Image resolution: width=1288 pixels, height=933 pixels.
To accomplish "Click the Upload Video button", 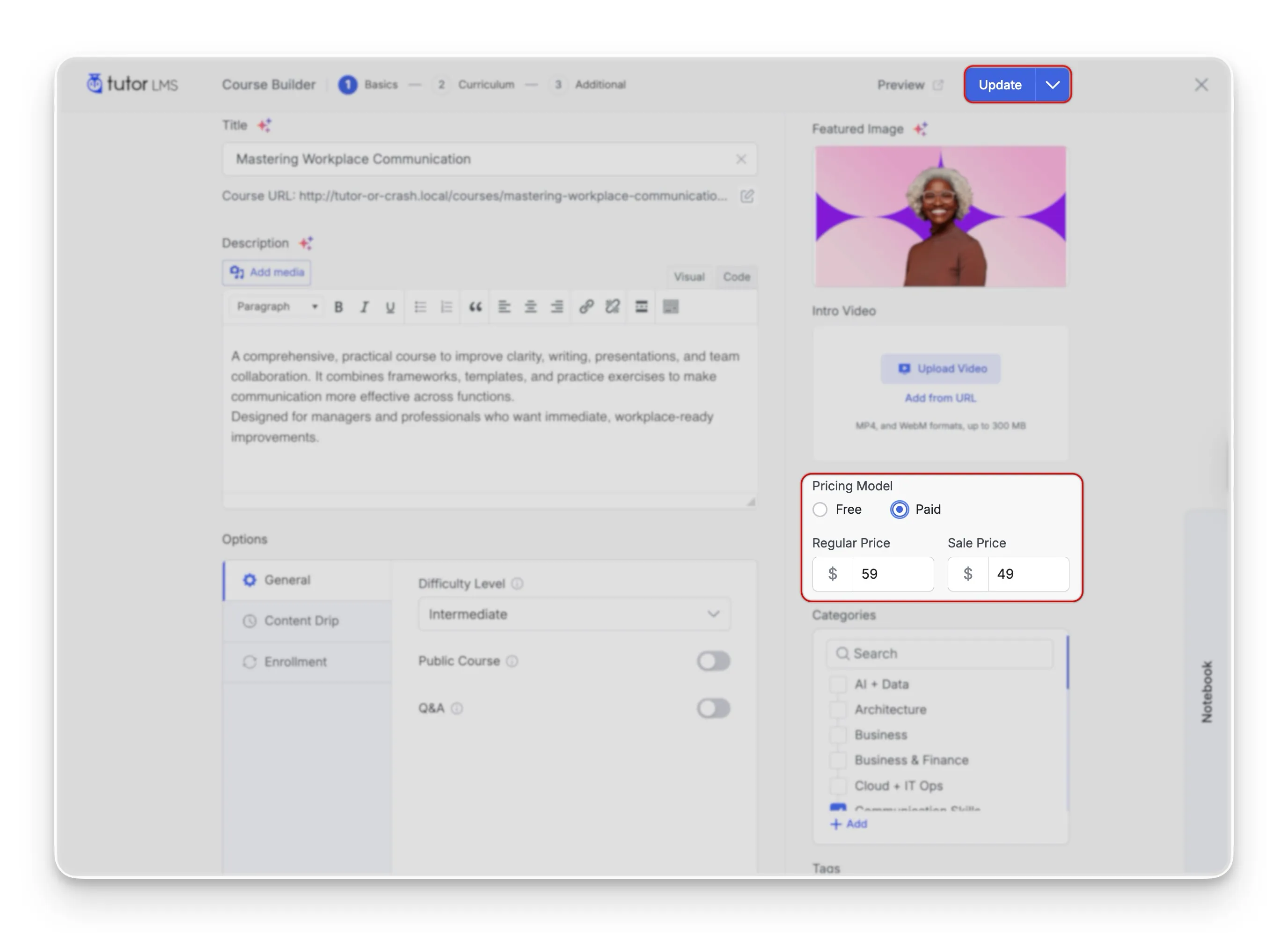I will (x=940, y=368).
